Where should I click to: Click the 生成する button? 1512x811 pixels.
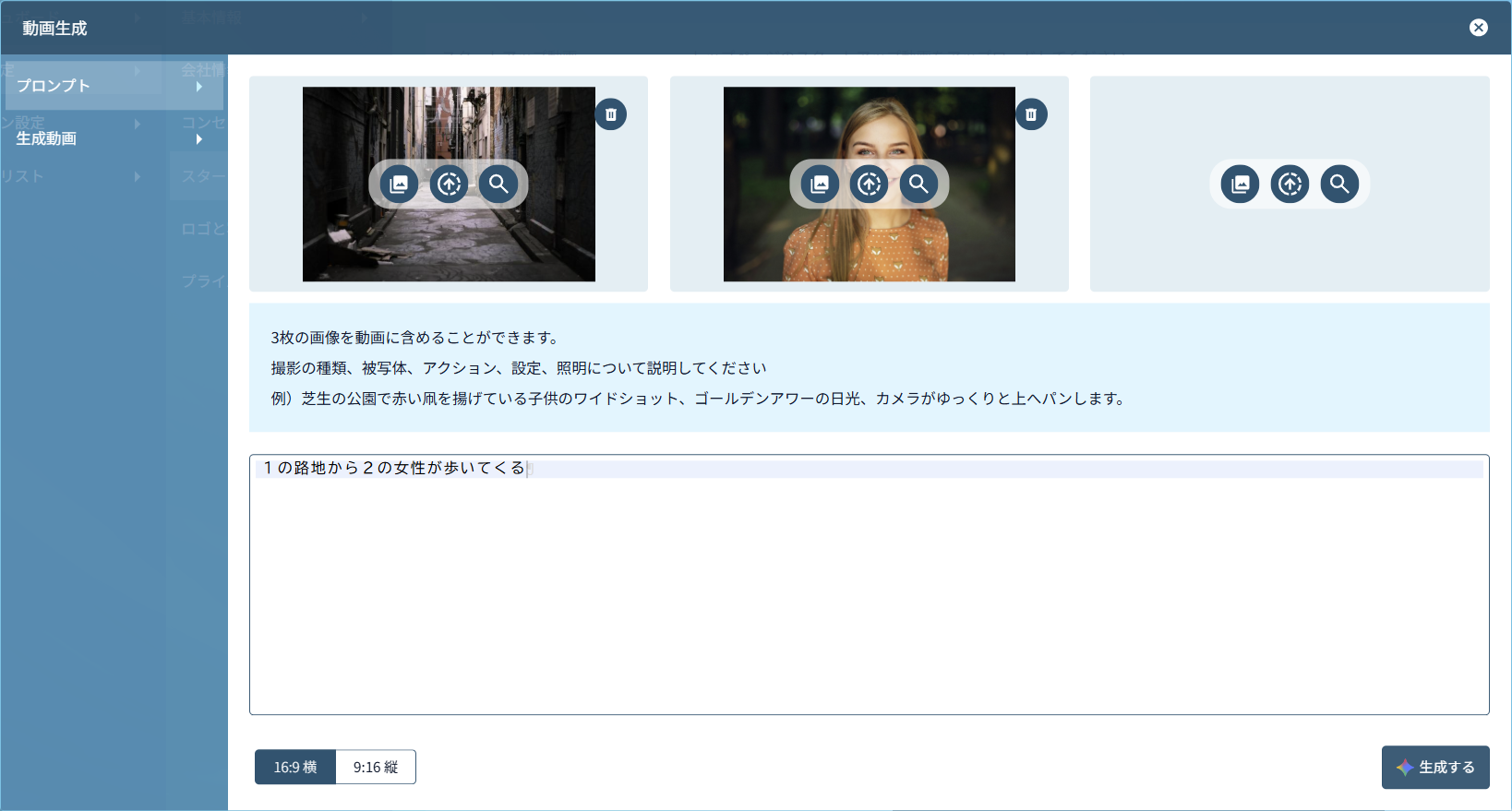coord(1435,767)
